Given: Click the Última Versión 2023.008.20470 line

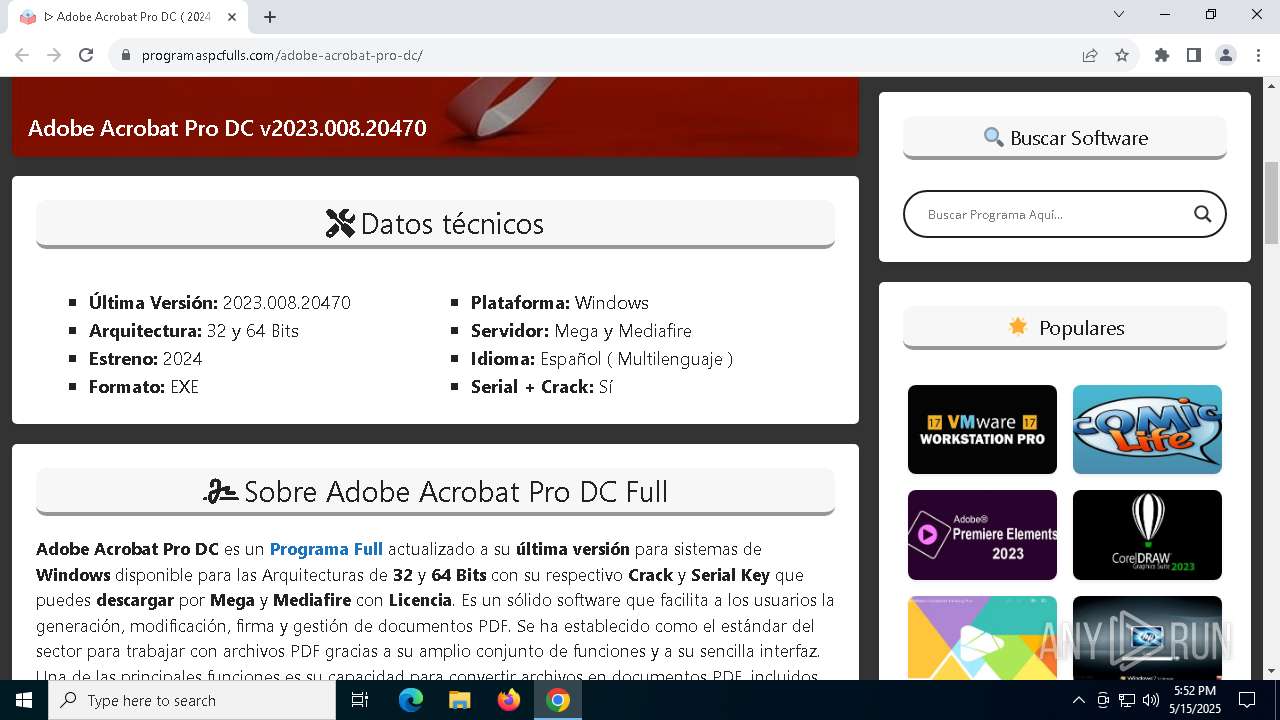Looking at the screenshot, I should (220, 303).
